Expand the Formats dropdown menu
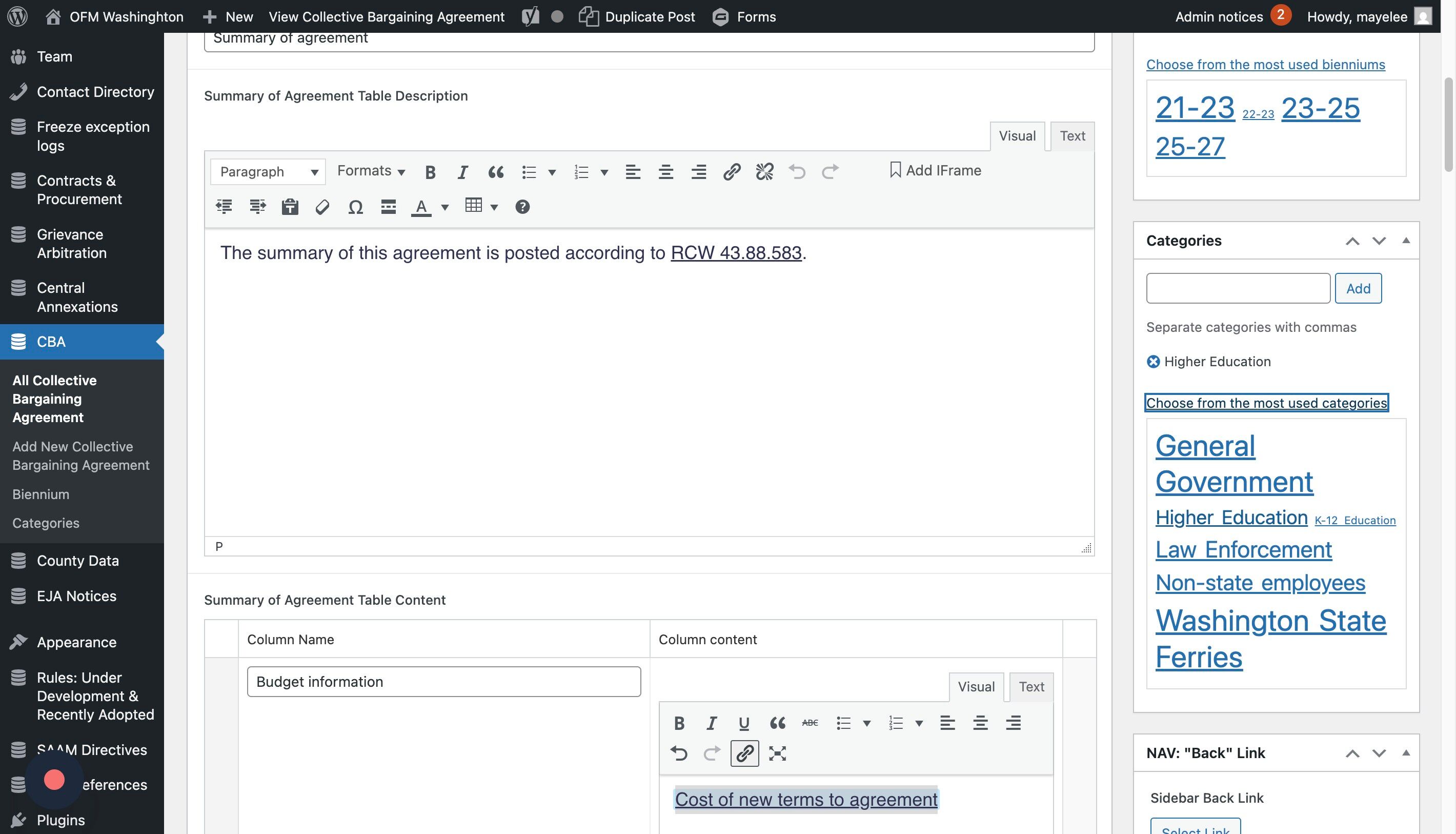 click(x=371, y=171)
